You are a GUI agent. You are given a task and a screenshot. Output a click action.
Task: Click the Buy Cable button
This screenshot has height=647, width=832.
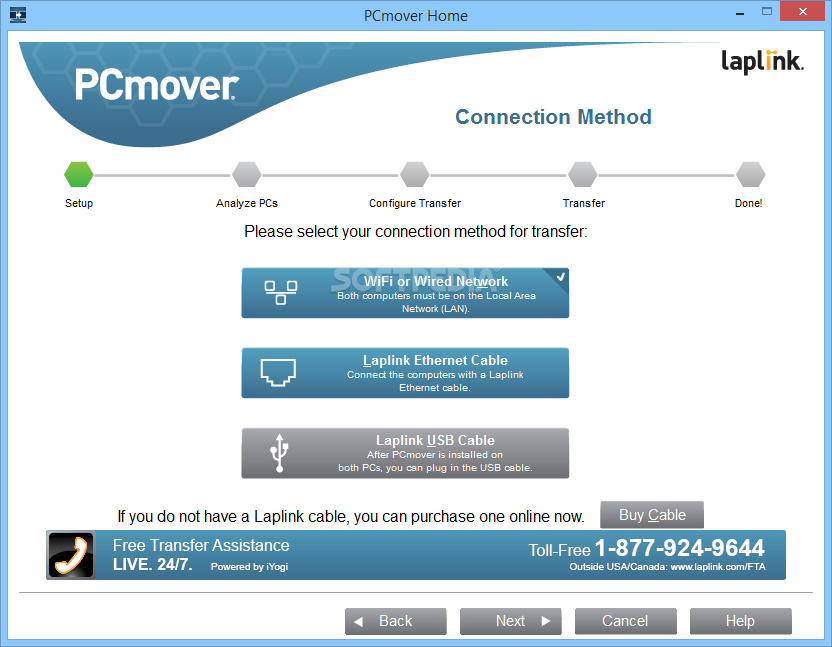[652, 515]
